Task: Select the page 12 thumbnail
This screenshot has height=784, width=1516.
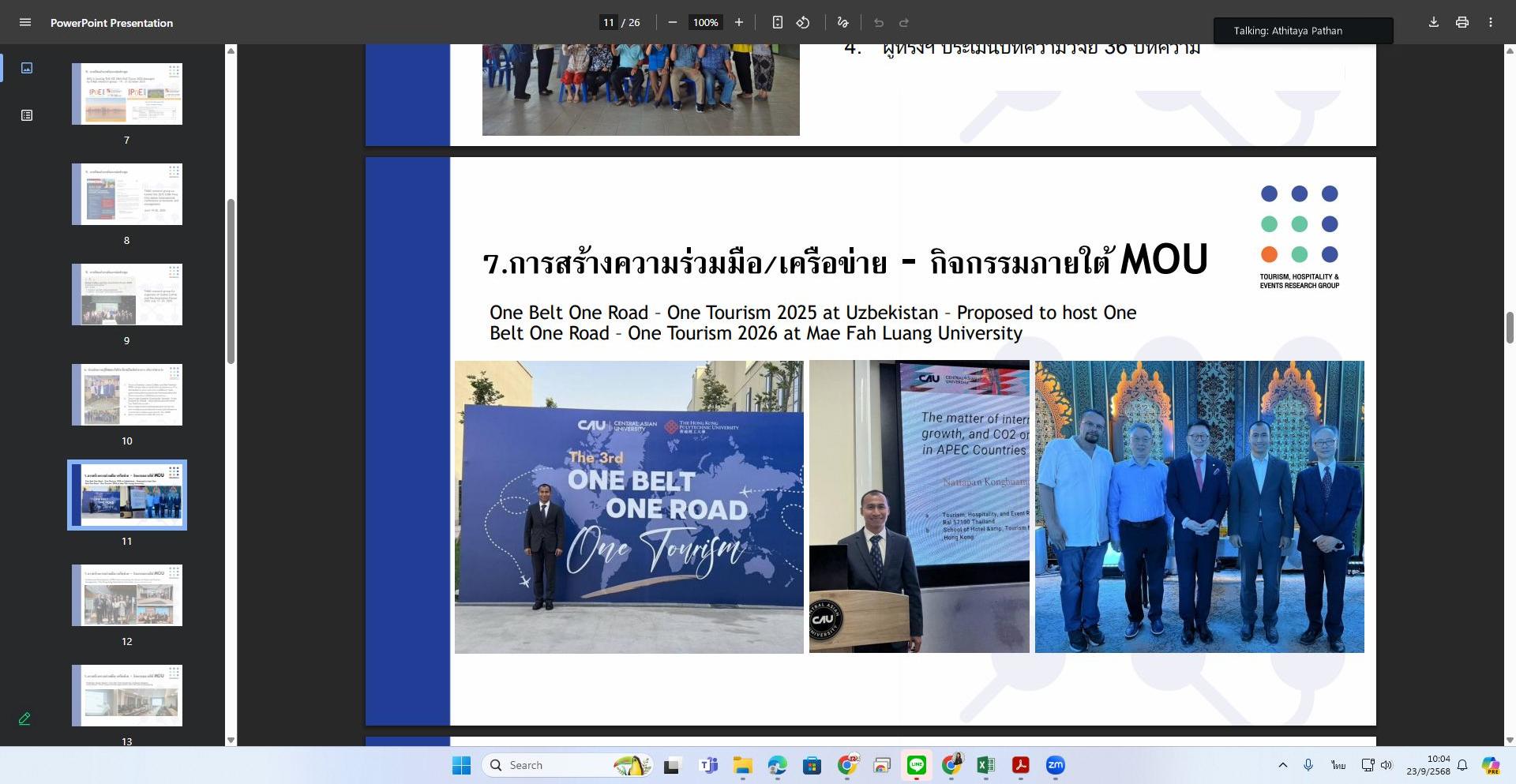Action: [127, 595]
